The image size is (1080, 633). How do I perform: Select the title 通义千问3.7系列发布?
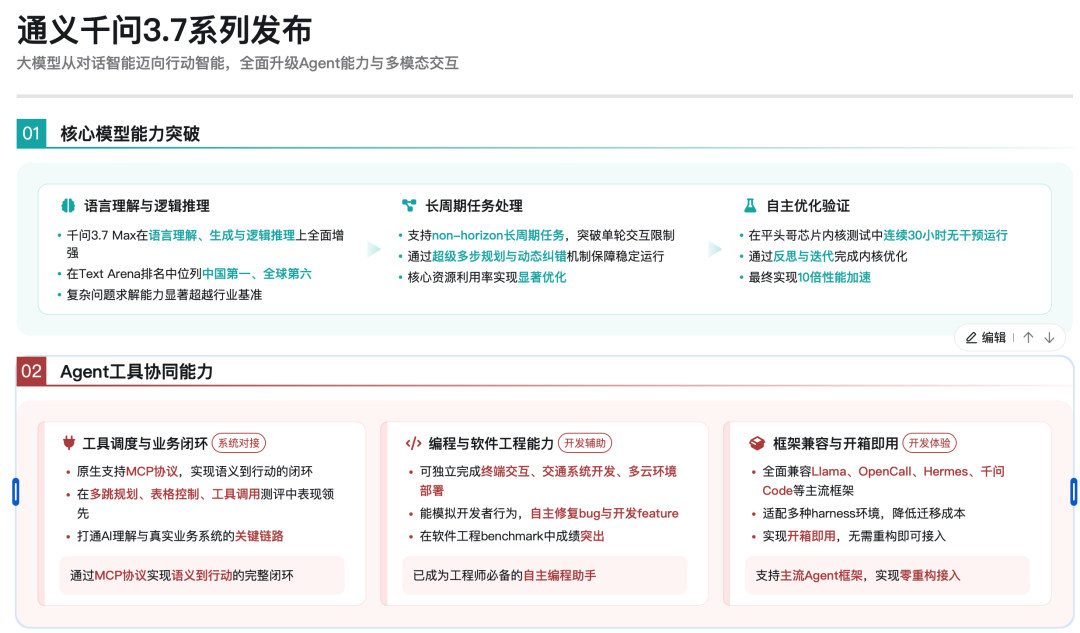point(165,30)
